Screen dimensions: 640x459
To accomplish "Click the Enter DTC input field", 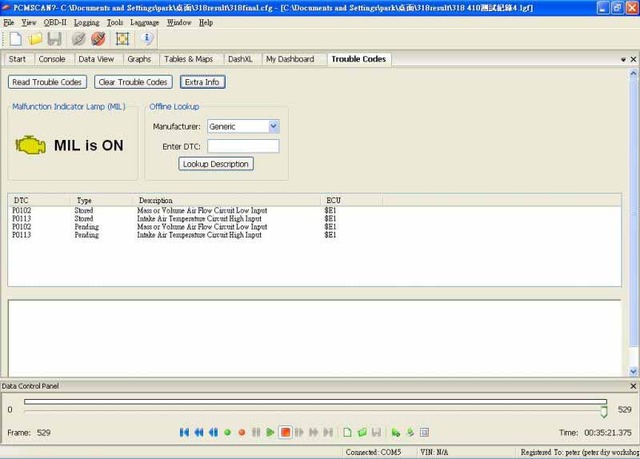I will [243, 146].
